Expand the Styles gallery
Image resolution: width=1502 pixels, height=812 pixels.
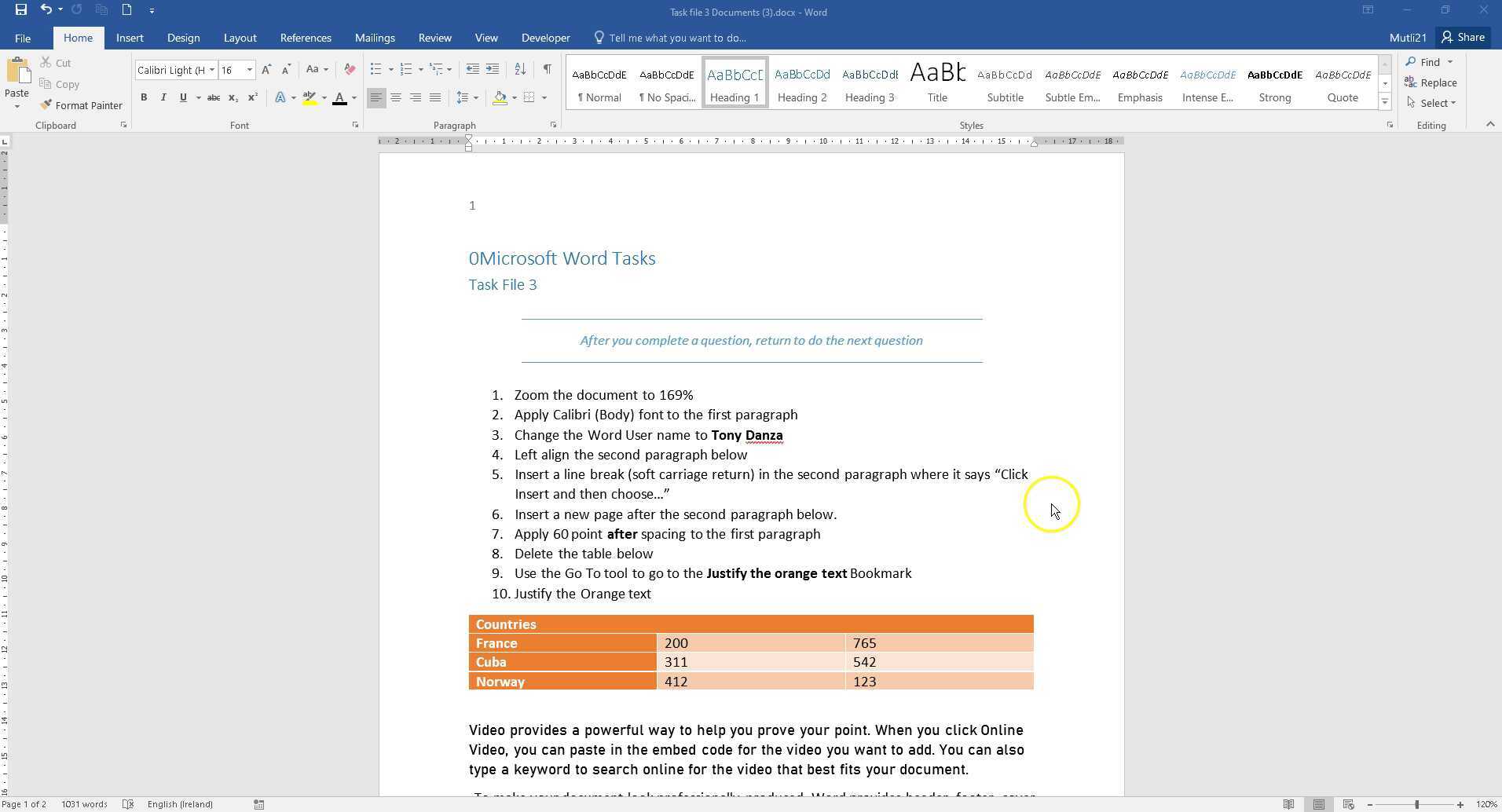[1385, 101]
